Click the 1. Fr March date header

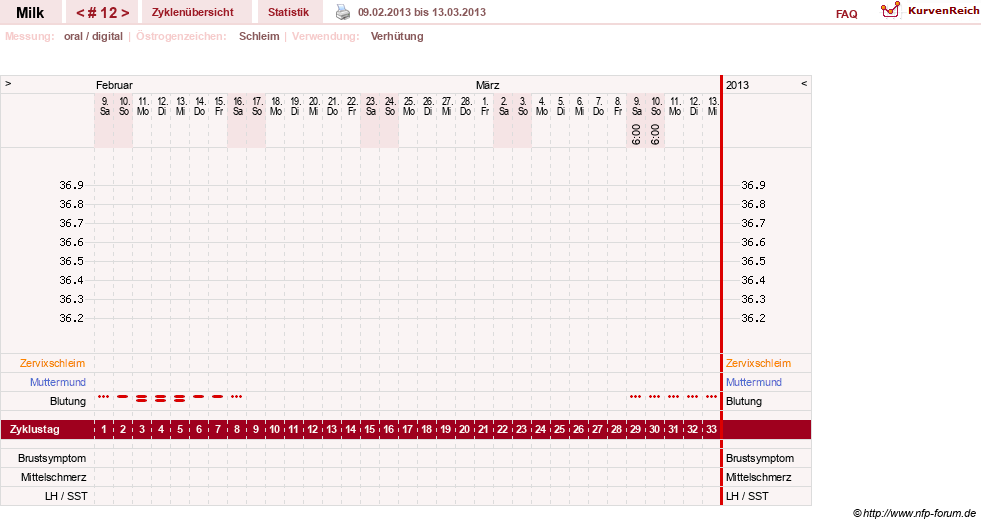(485, 106)
